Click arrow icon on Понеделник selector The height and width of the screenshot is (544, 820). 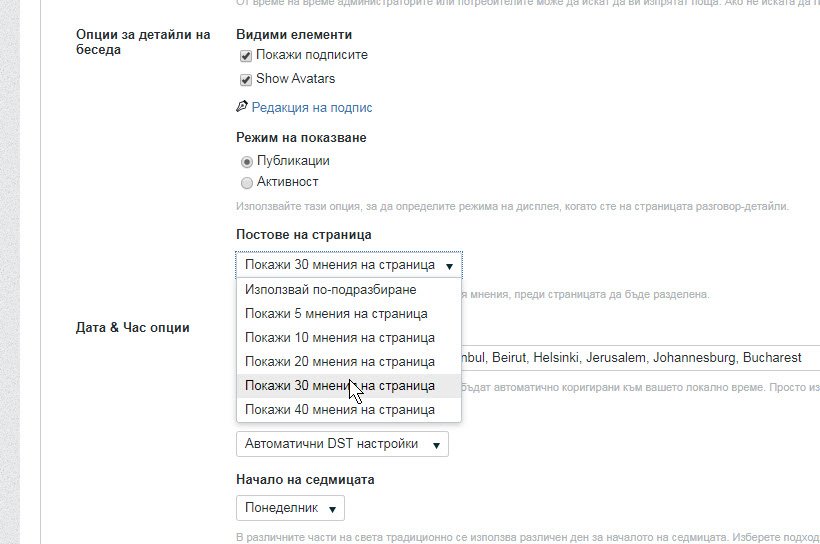click(x=332, y=509)
